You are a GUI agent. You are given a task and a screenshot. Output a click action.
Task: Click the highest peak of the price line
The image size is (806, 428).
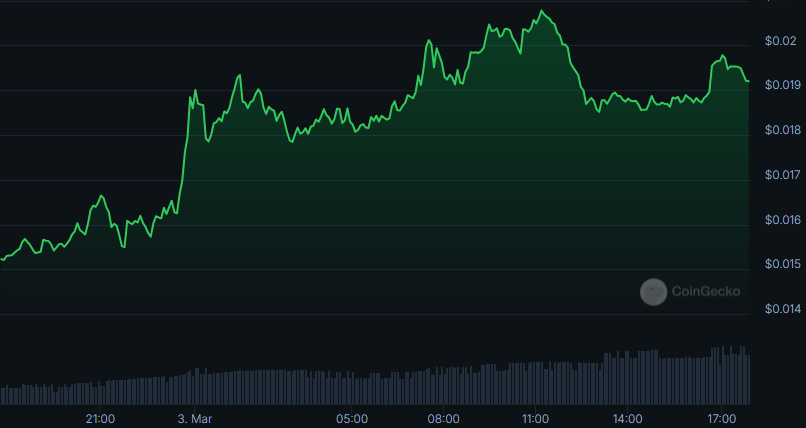542,11
